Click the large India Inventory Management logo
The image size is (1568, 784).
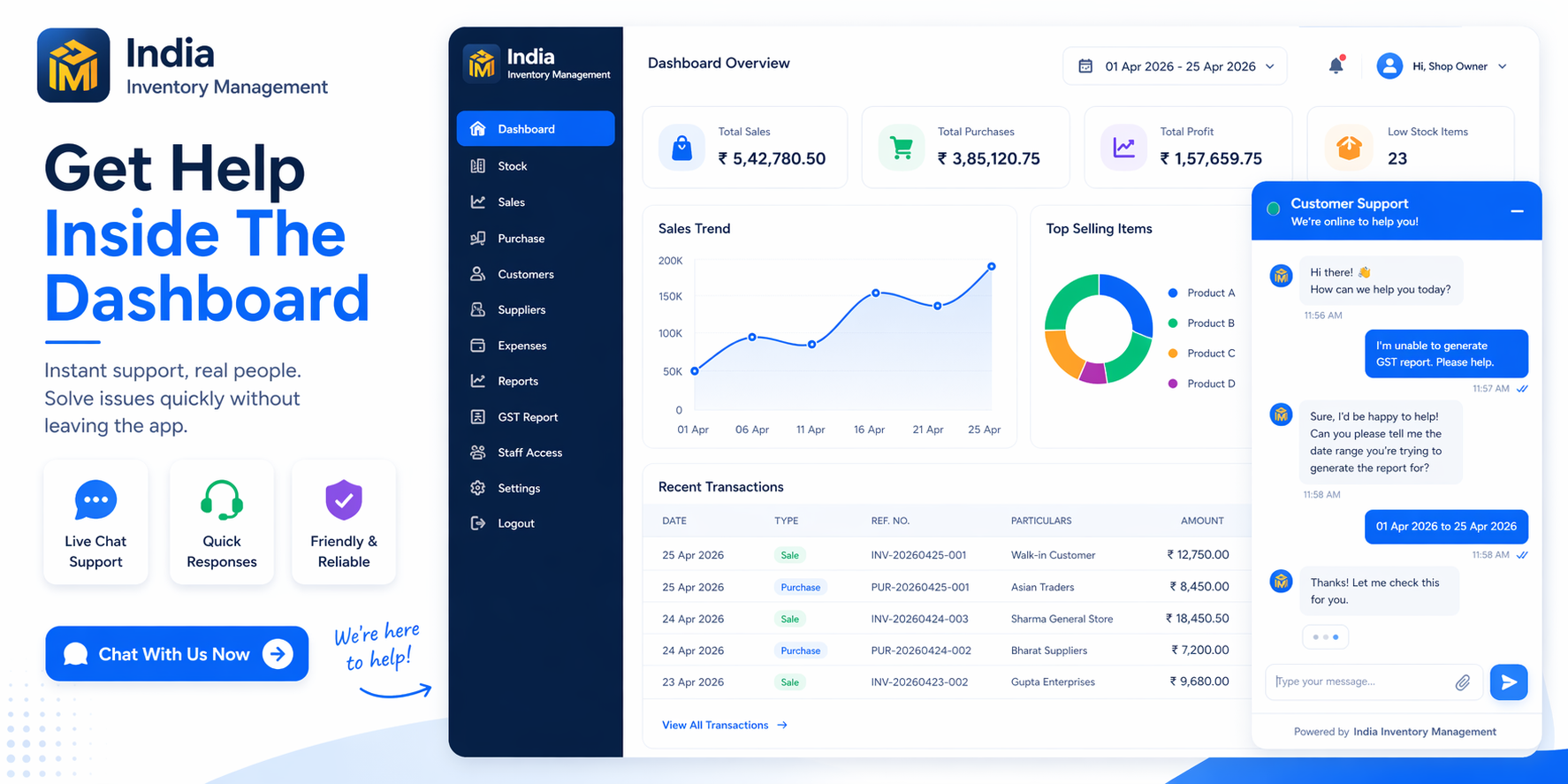coord(73,65)
